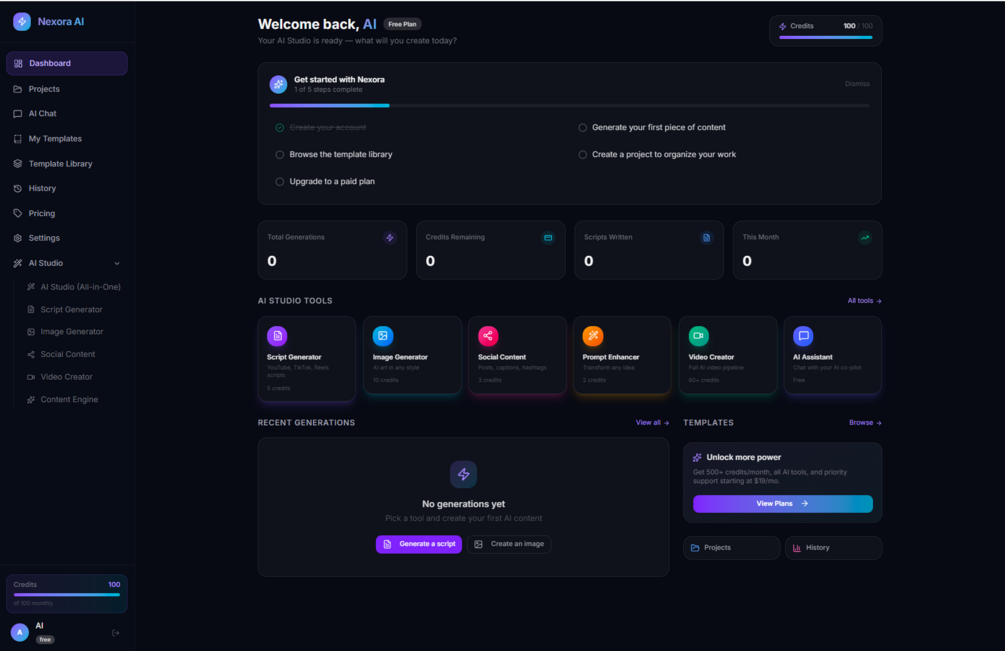
Task: Click the Credits Remaining card icon
Action: click(548, 238)
